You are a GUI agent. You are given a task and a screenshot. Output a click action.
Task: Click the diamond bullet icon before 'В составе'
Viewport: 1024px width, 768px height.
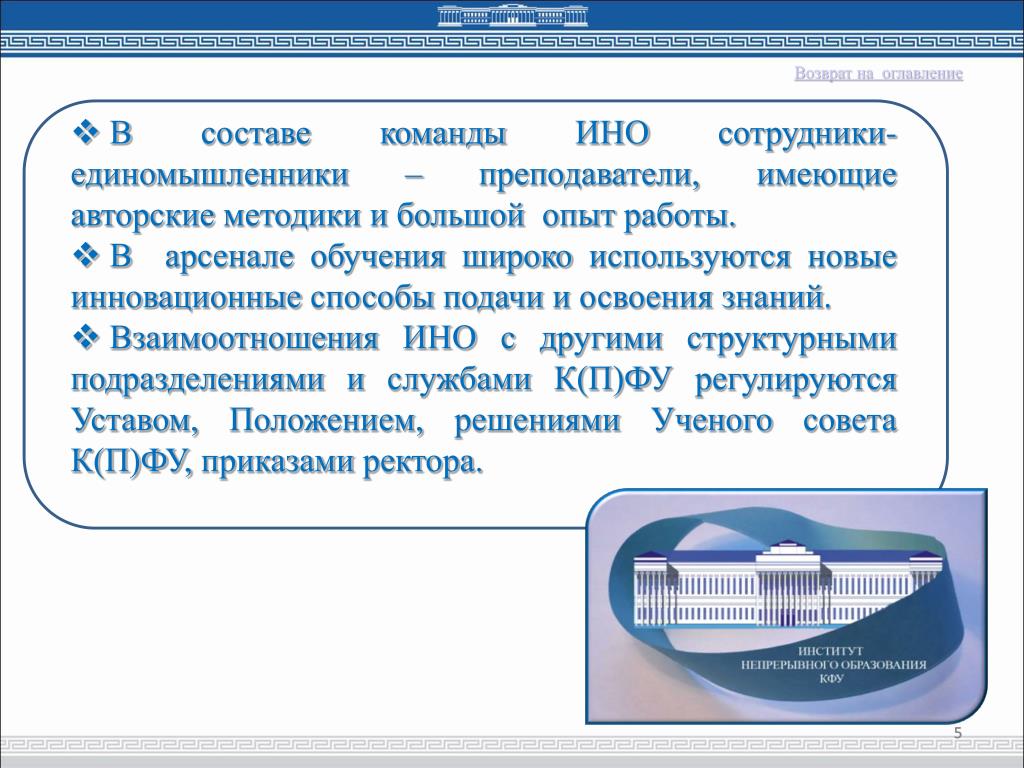coord(86,133)
